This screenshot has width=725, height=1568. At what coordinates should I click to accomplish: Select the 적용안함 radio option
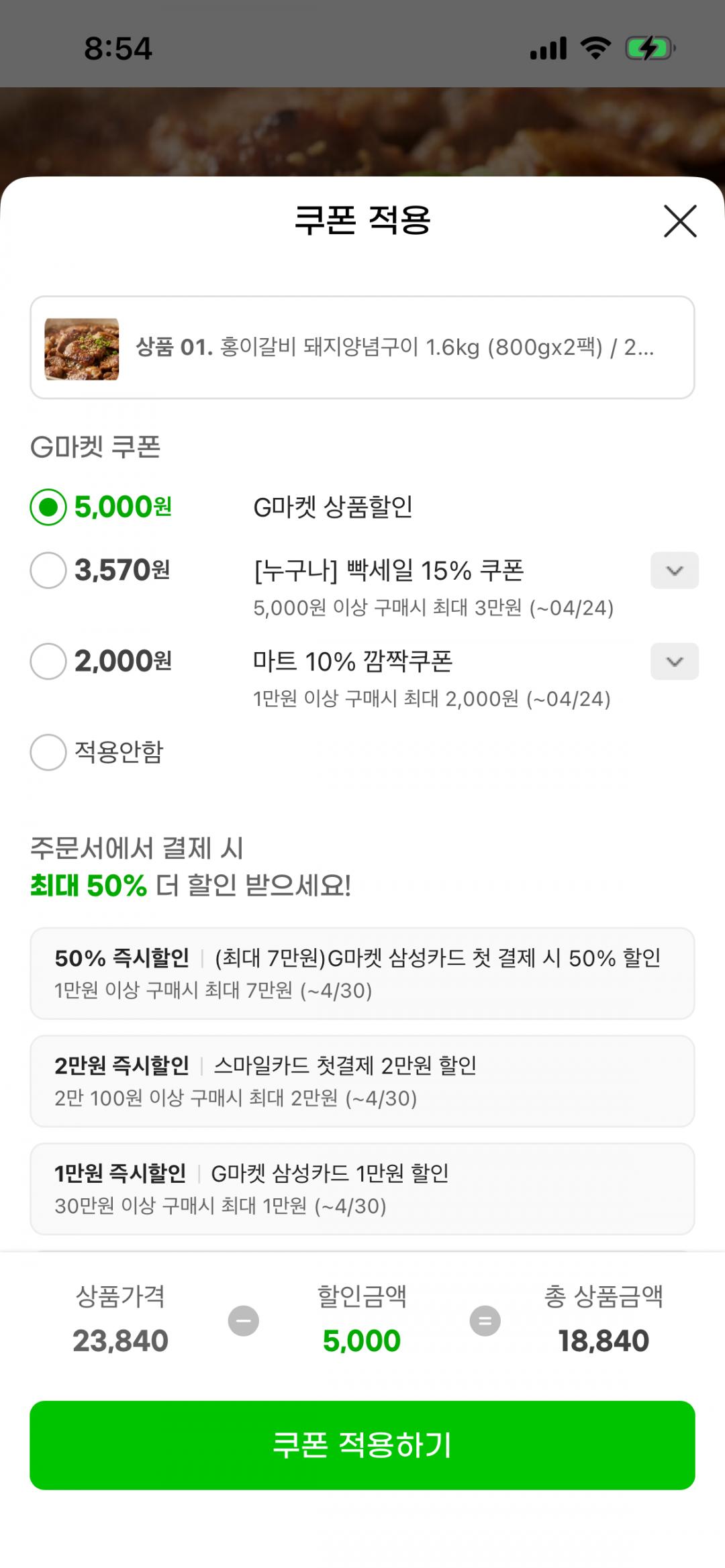[48, 752]
